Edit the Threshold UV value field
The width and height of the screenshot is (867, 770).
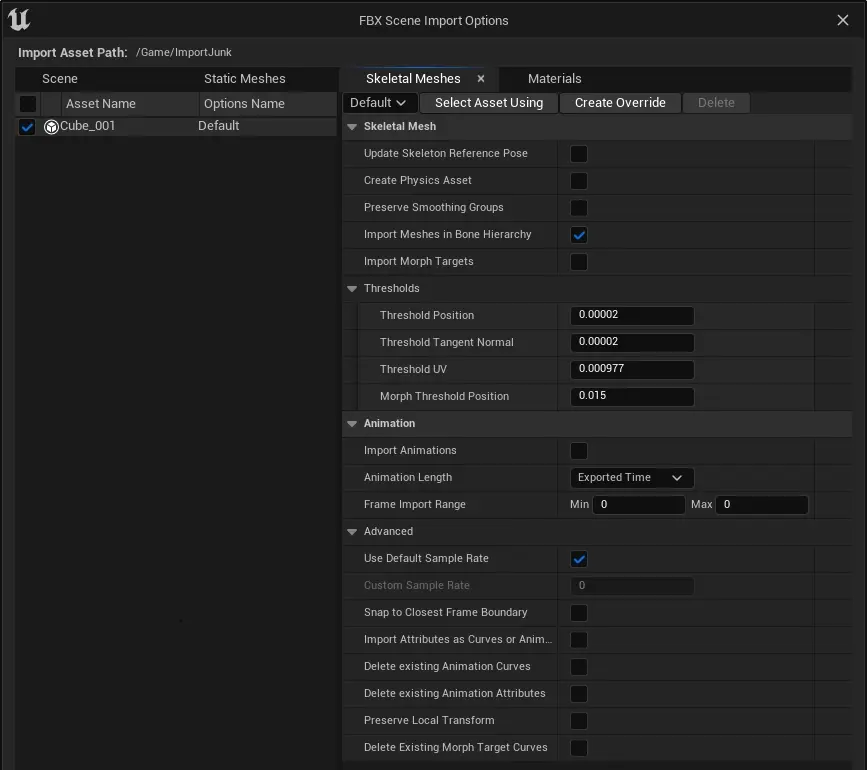pyautogui.click(x=631, y=369)
